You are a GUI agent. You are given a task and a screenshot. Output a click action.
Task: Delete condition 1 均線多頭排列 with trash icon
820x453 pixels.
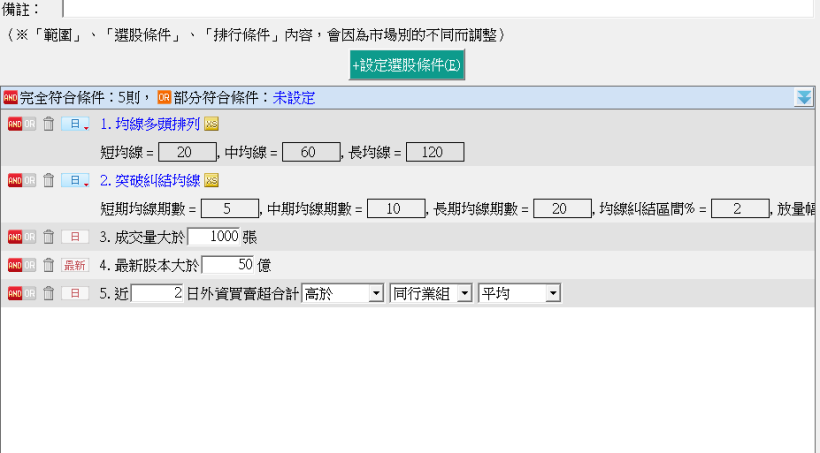pos(48,124)
